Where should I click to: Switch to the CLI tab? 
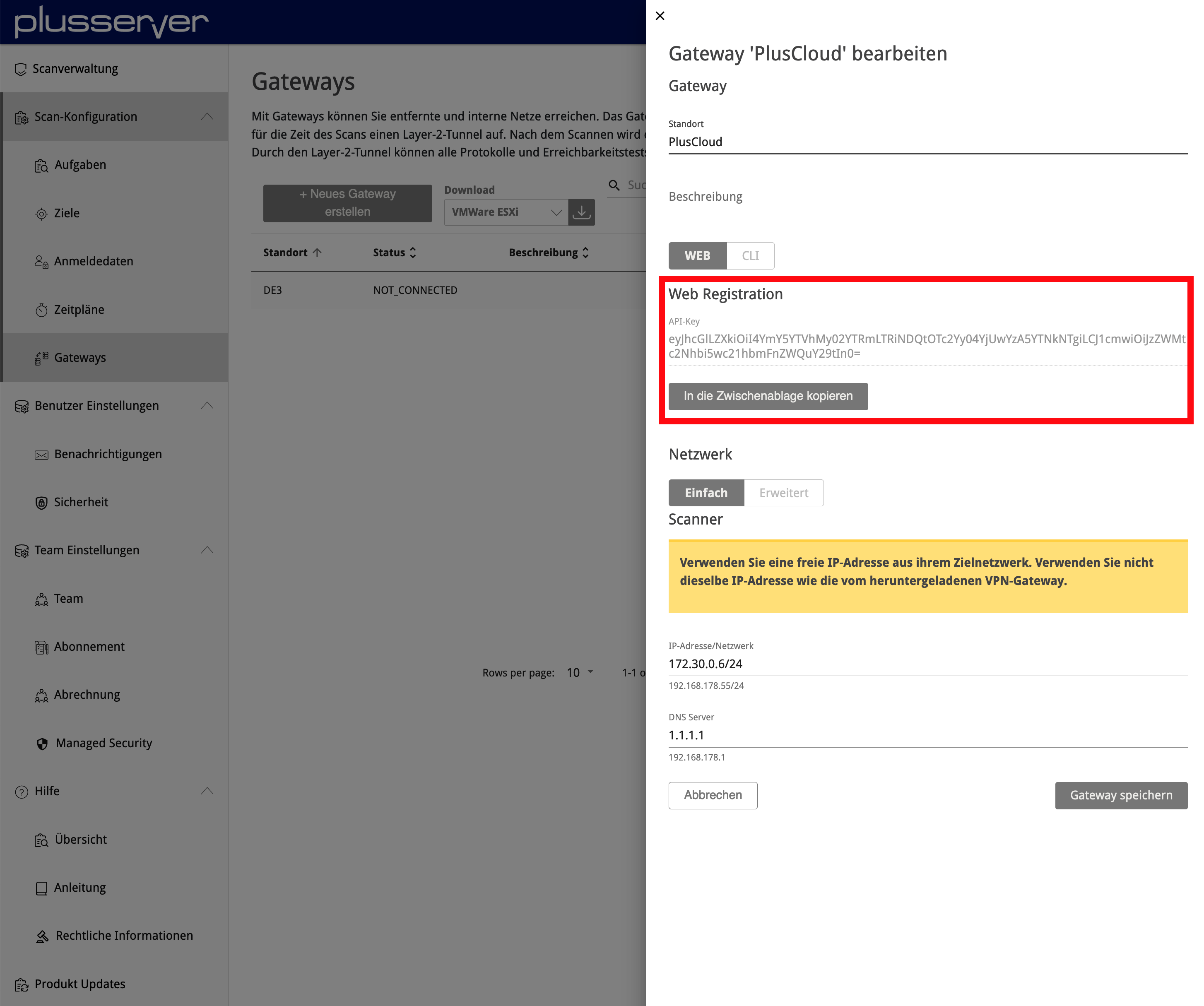[751, 255]
